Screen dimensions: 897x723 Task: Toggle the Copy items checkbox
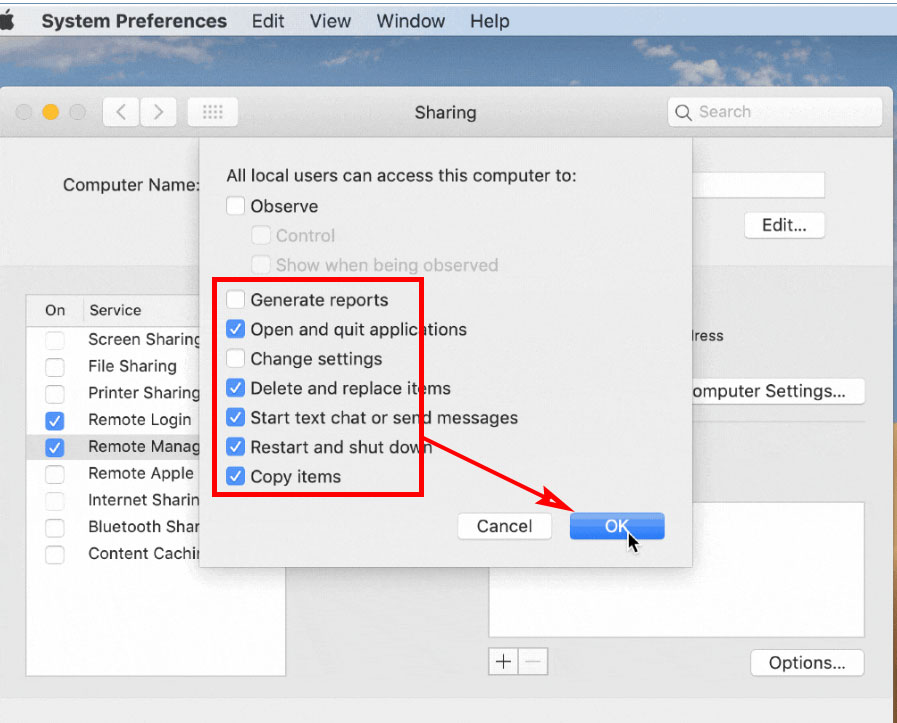pyautogui.click(x=235, y=476)
